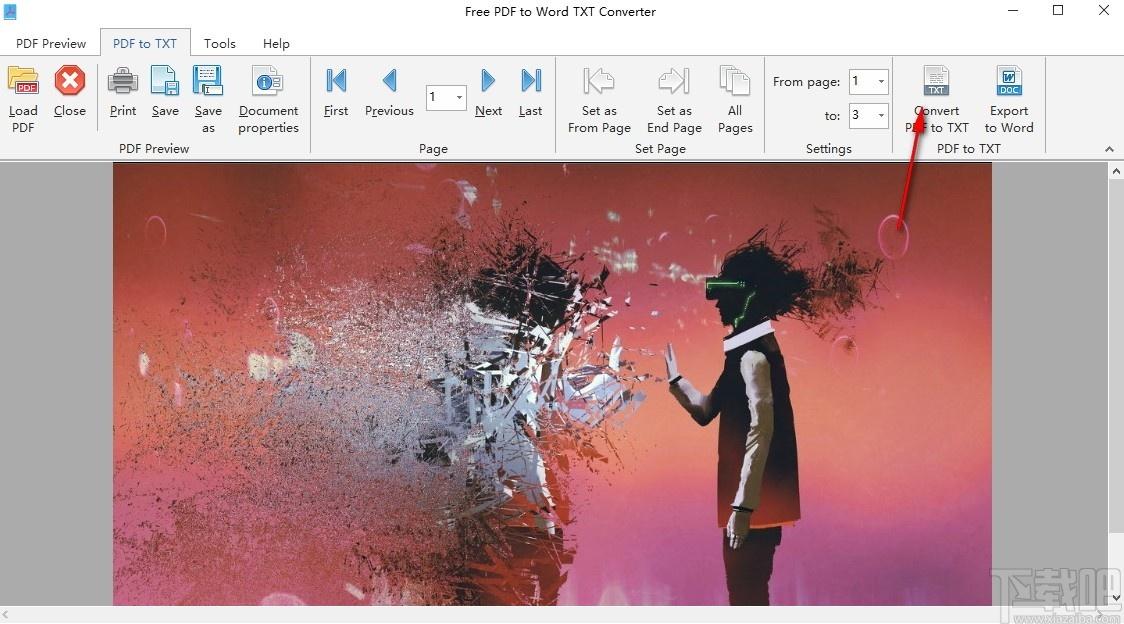
Task: Select All Pages
Action: point(735,98)
